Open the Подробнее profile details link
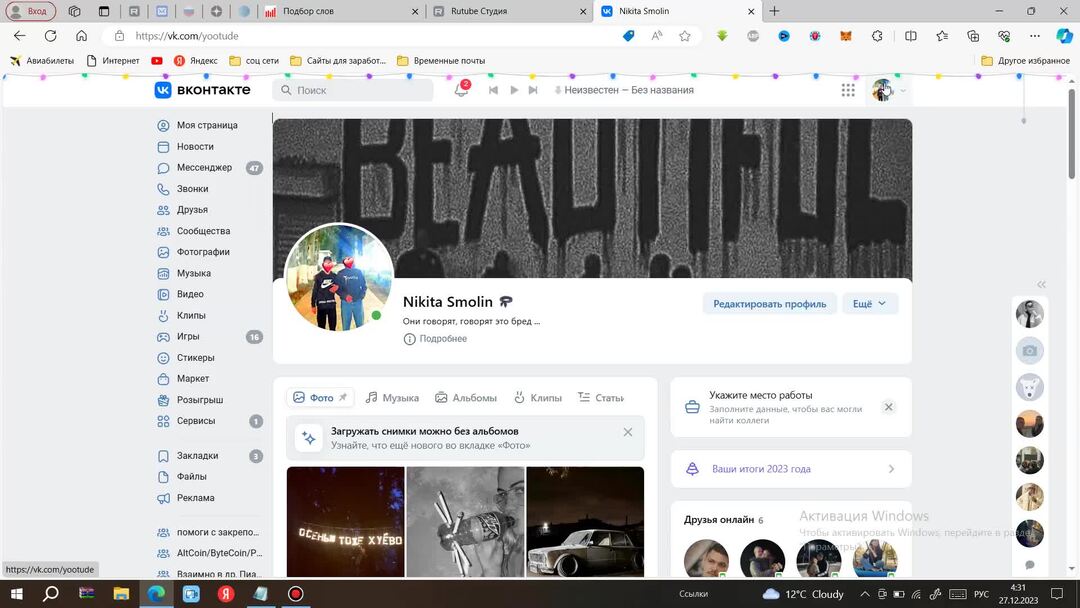The image size is (1080, 608). pos(435,339)
